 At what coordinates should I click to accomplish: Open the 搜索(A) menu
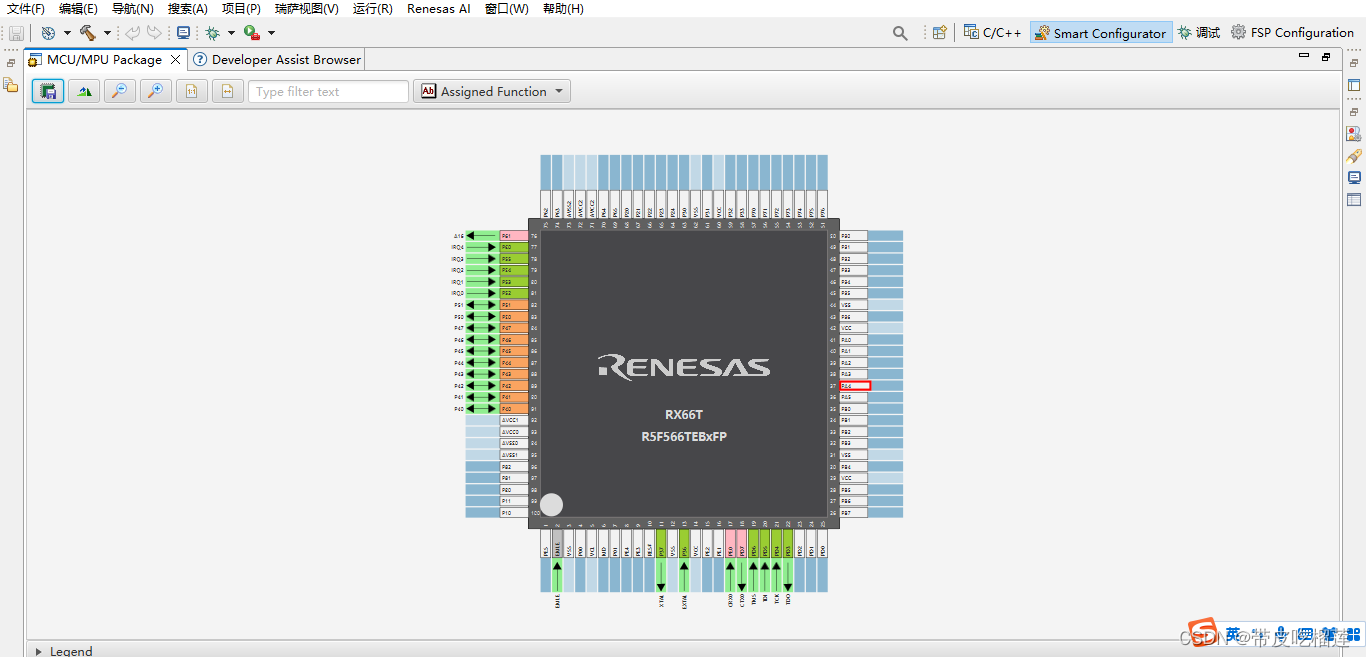point(188,8)
